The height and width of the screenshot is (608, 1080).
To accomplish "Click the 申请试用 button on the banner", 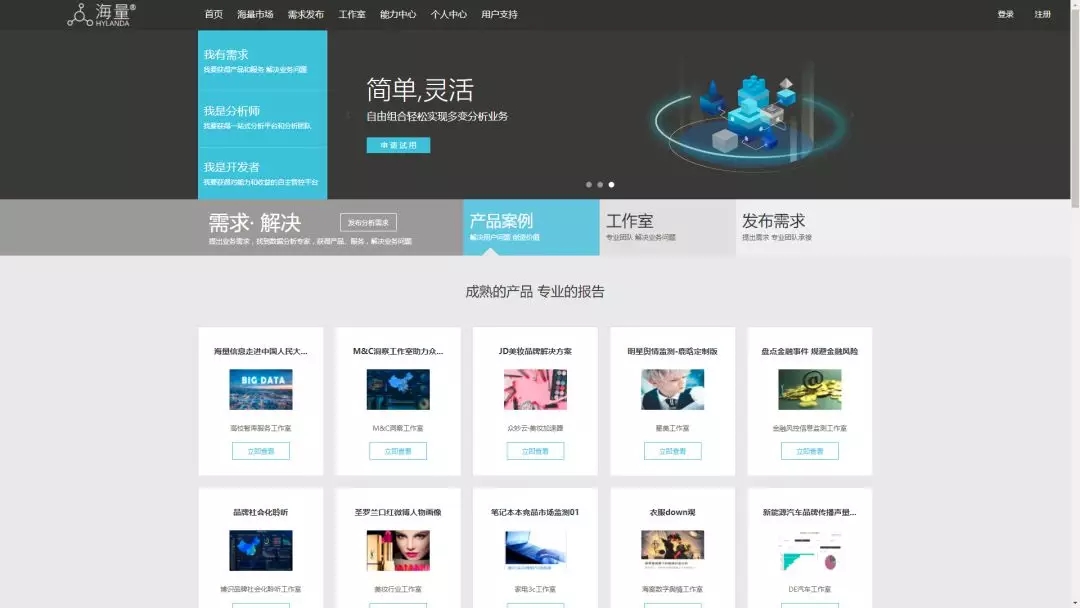I will tap(398, 145).
